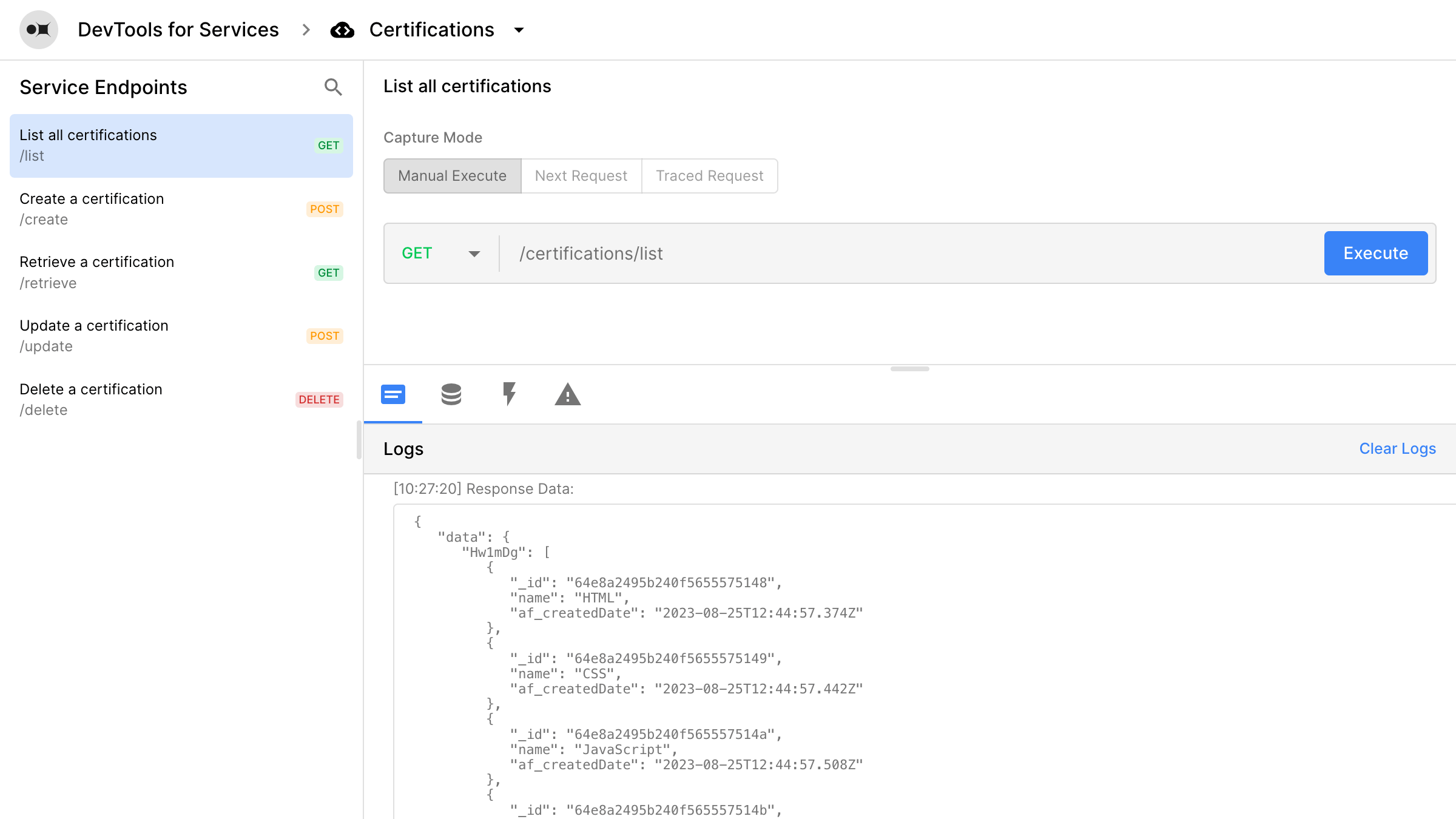Click the POST badge on /create
This screenshot has height=819, width=1456.
coord(325,209)
